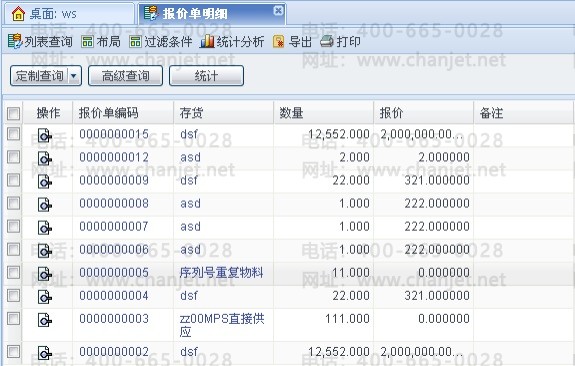Image resolution: width=575 pixels, height=366 pixels.
Task: Open operation icon for row 0000000004
Action: (x=45, y=297)
